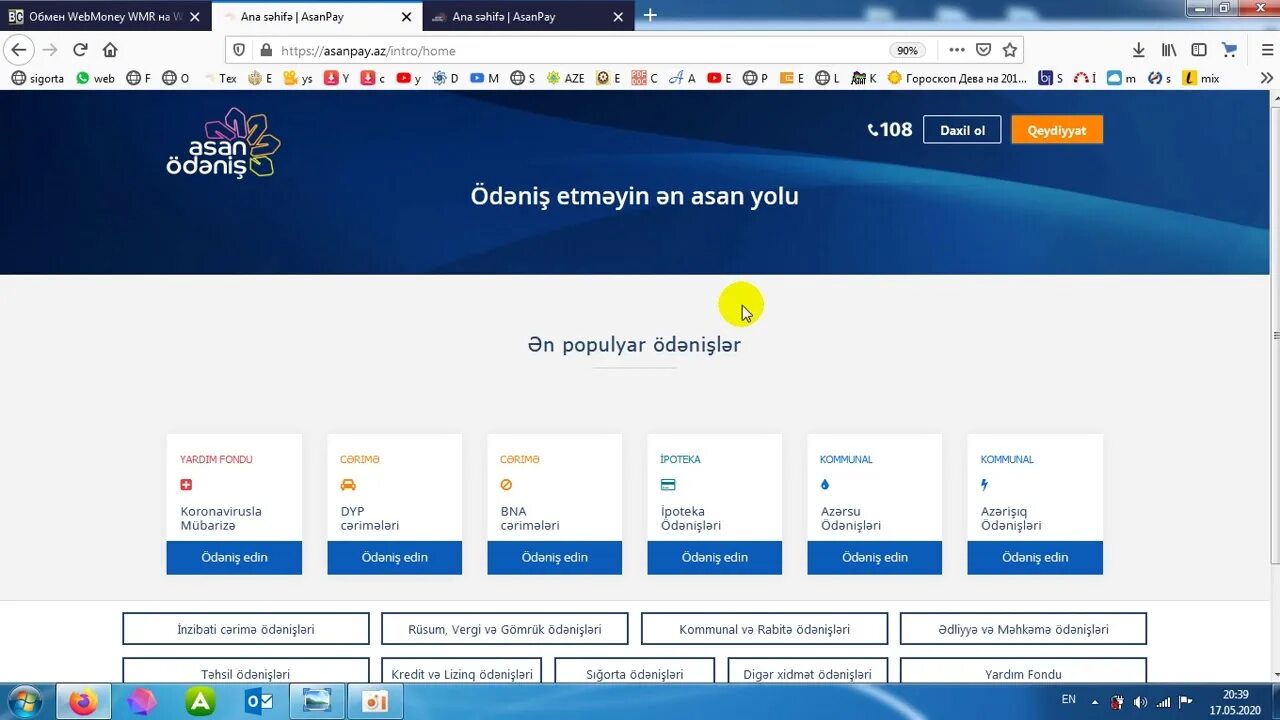Click the car icon on DYP card

348,485
